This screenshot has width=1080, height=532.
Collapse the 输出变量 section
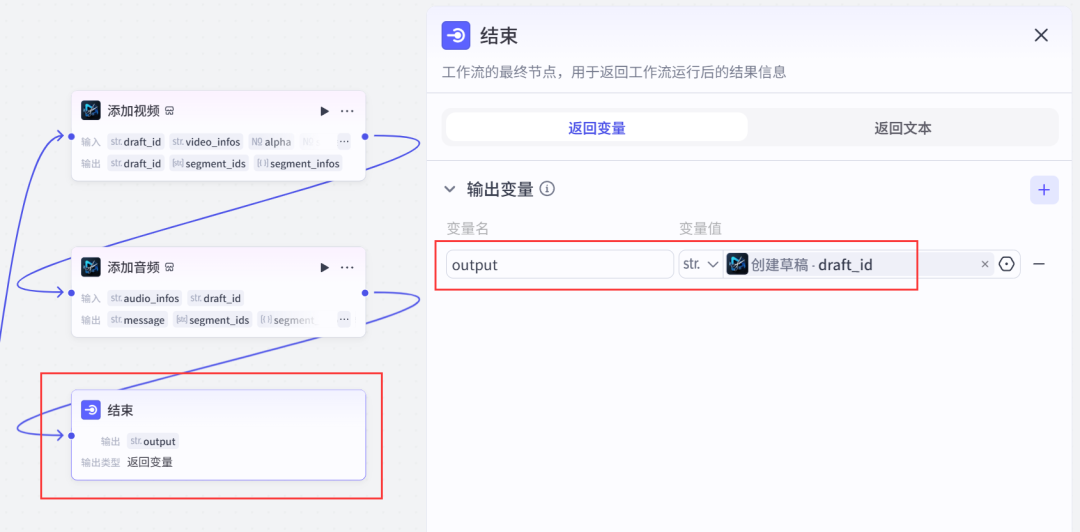(x=450, y=189)
